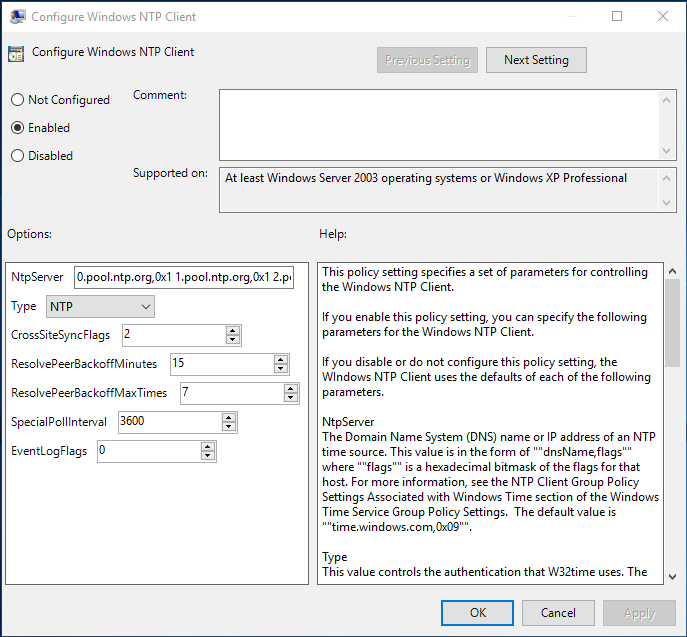Click the 'Options:' label
Viewport: 687px width, 637px height.
point(29,234)
